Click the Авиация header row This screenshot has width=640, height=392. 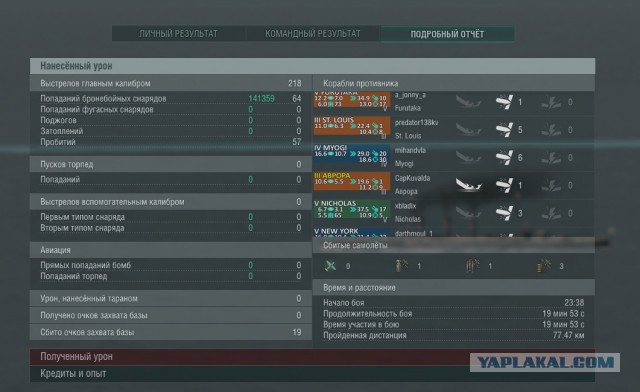click(171, 250)
